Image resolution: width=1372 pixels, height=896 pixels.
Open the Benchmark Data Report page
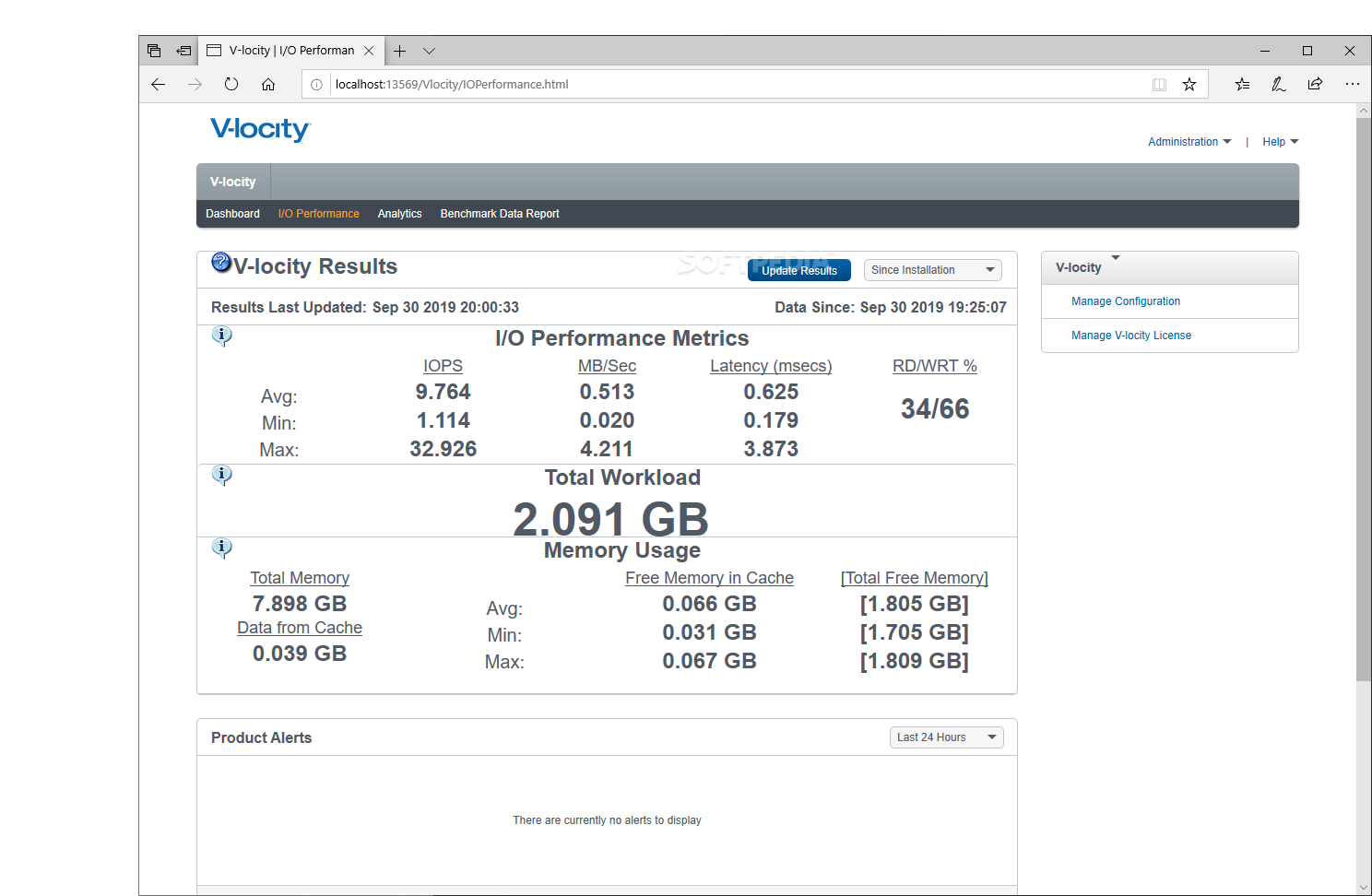(500, 214)
